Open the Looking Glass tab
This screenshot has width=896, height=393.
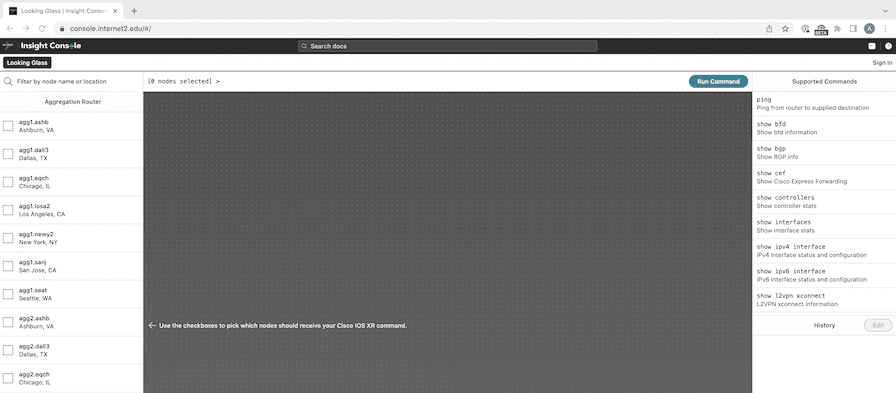click(27, 63)
